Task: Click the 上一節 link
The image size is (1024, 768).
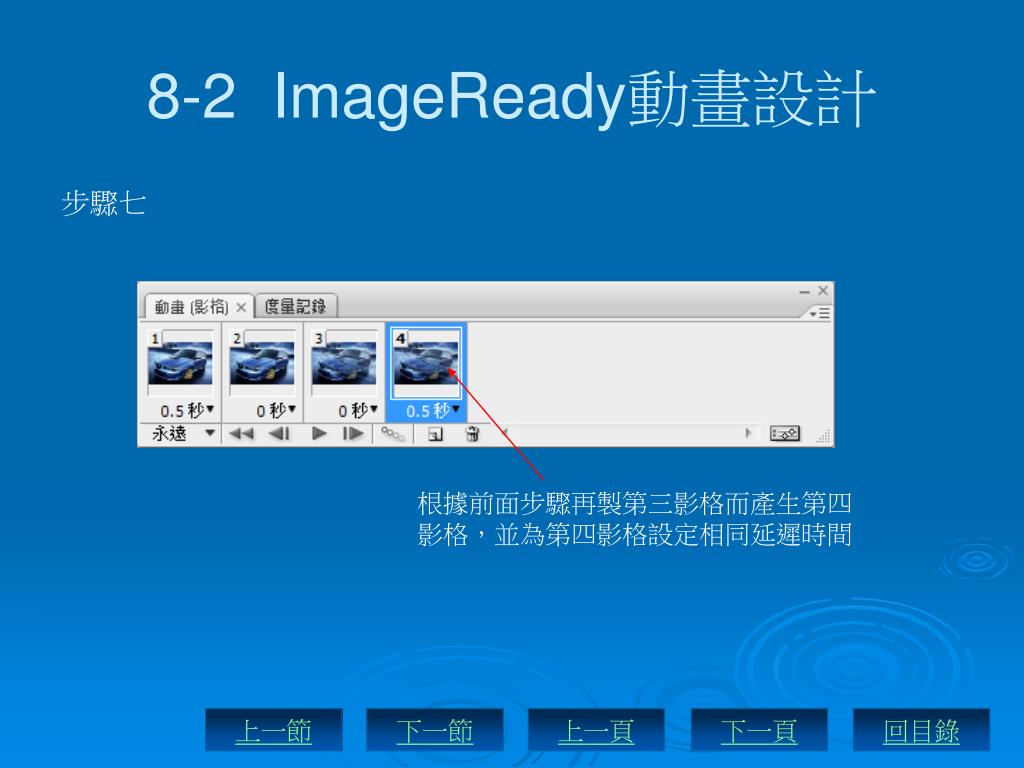Action: click(274, 731)
